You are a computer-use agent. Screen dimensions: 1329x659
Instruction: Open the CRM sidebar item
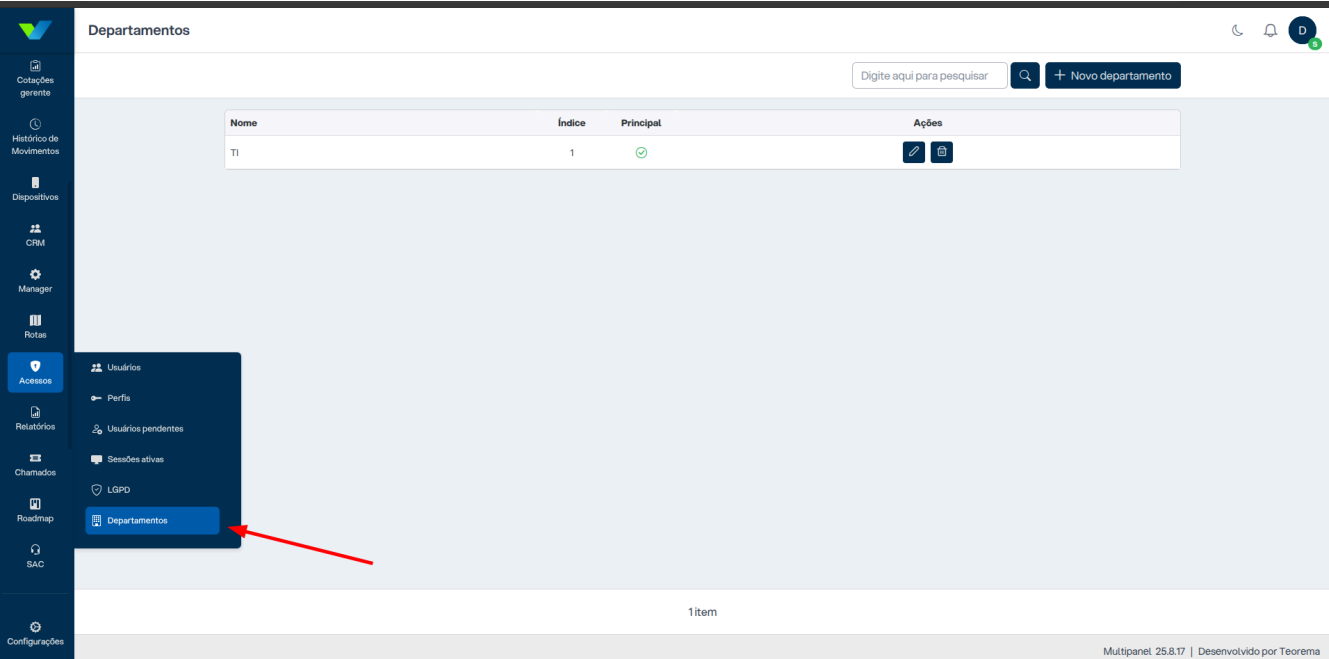click(35, 236)
